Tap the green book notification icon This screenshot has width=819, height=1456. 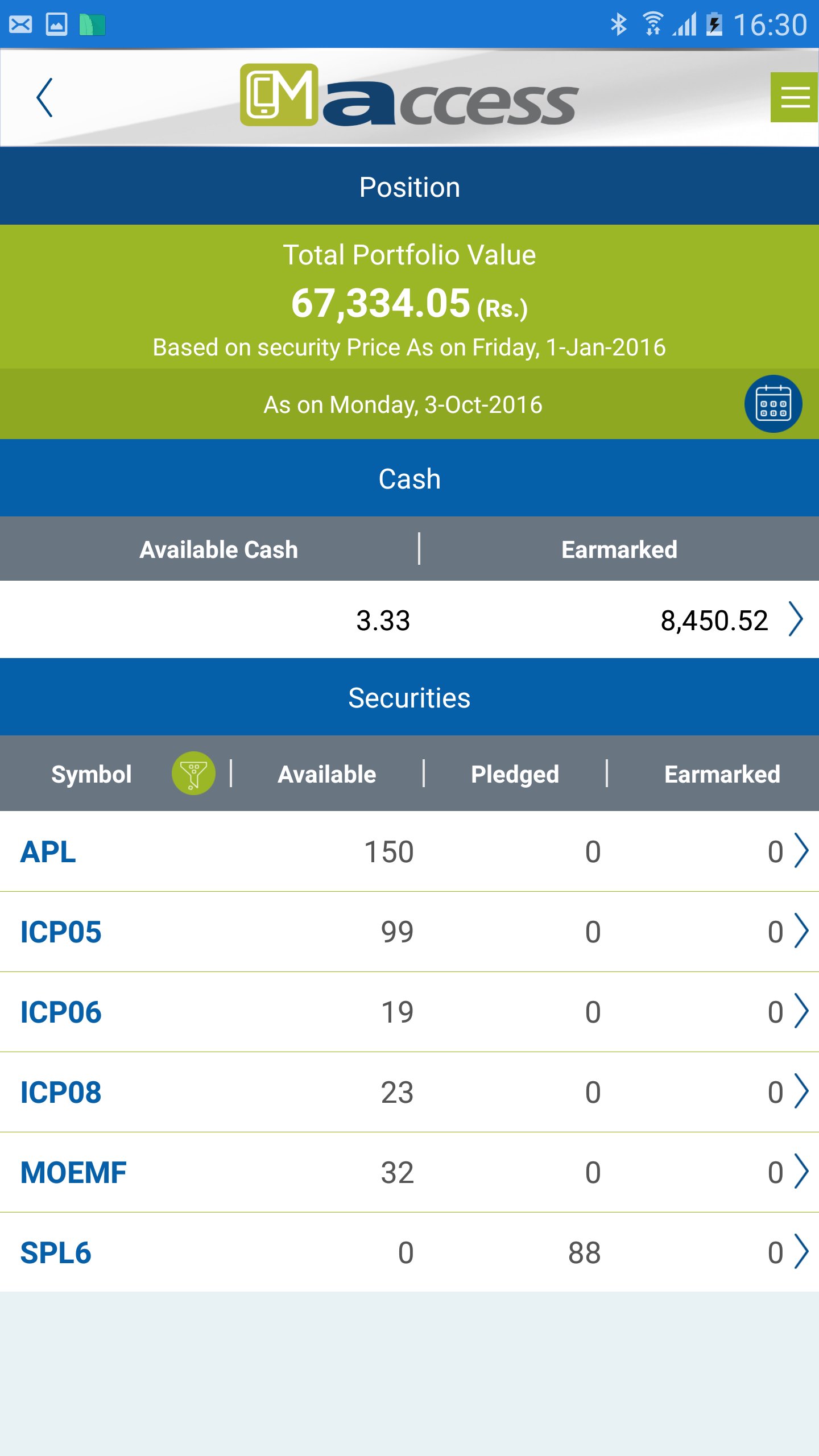[92, 24]
